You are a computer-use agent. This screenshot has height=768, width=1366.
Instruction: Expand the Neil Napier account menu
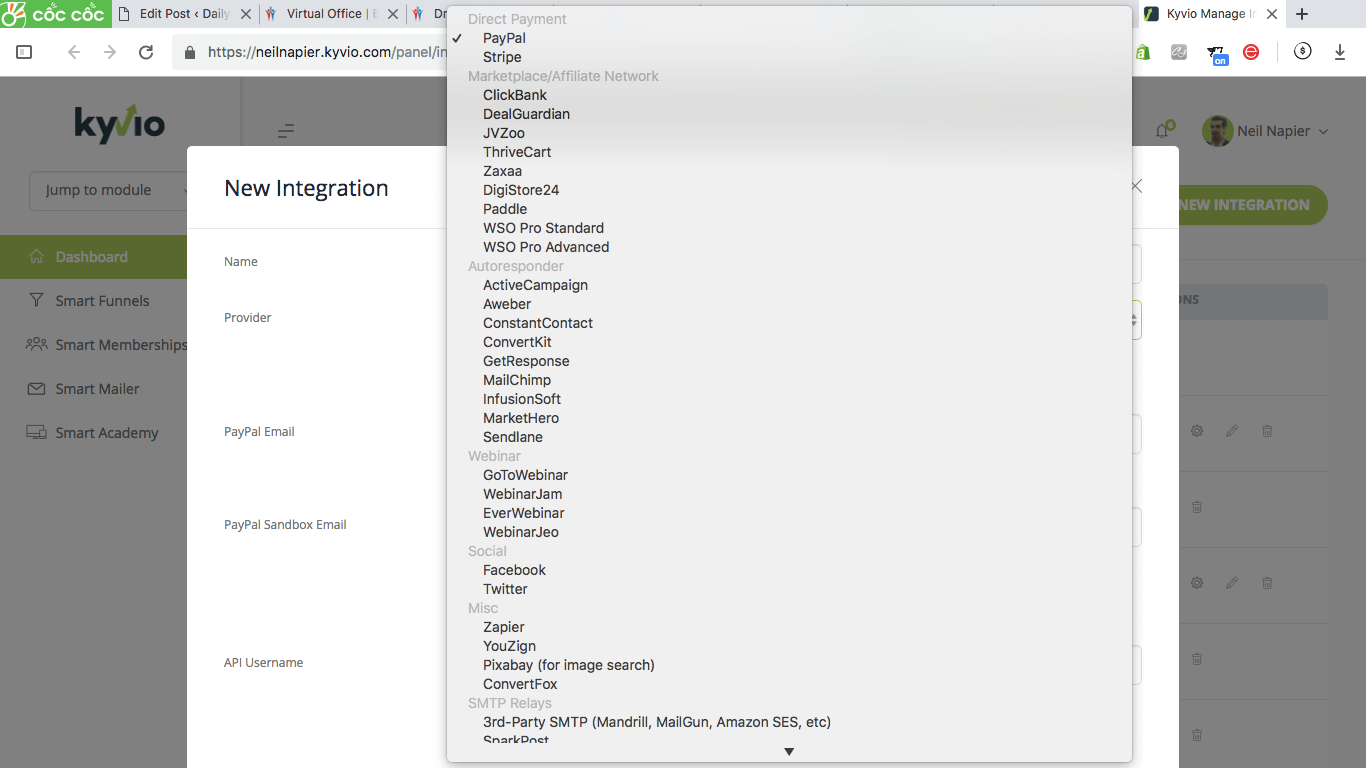[x=1323, y=131]
